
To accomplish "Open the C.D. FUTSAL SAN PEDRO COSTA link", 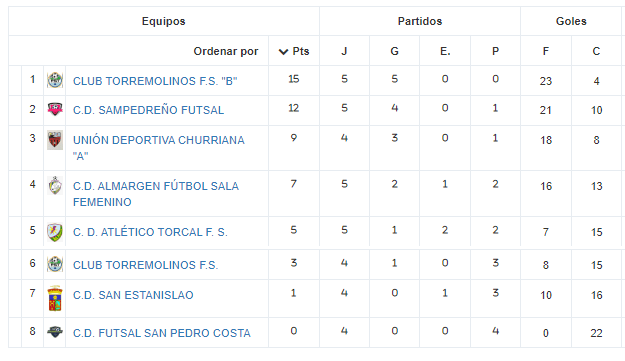I will pos(162,333).
